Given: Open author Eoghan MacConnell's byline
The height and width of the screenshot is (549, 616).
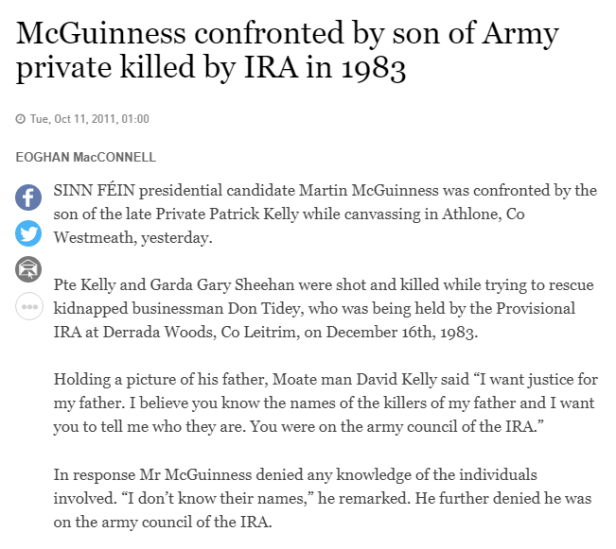Looking at the screenshot, I should pos(87,156).
